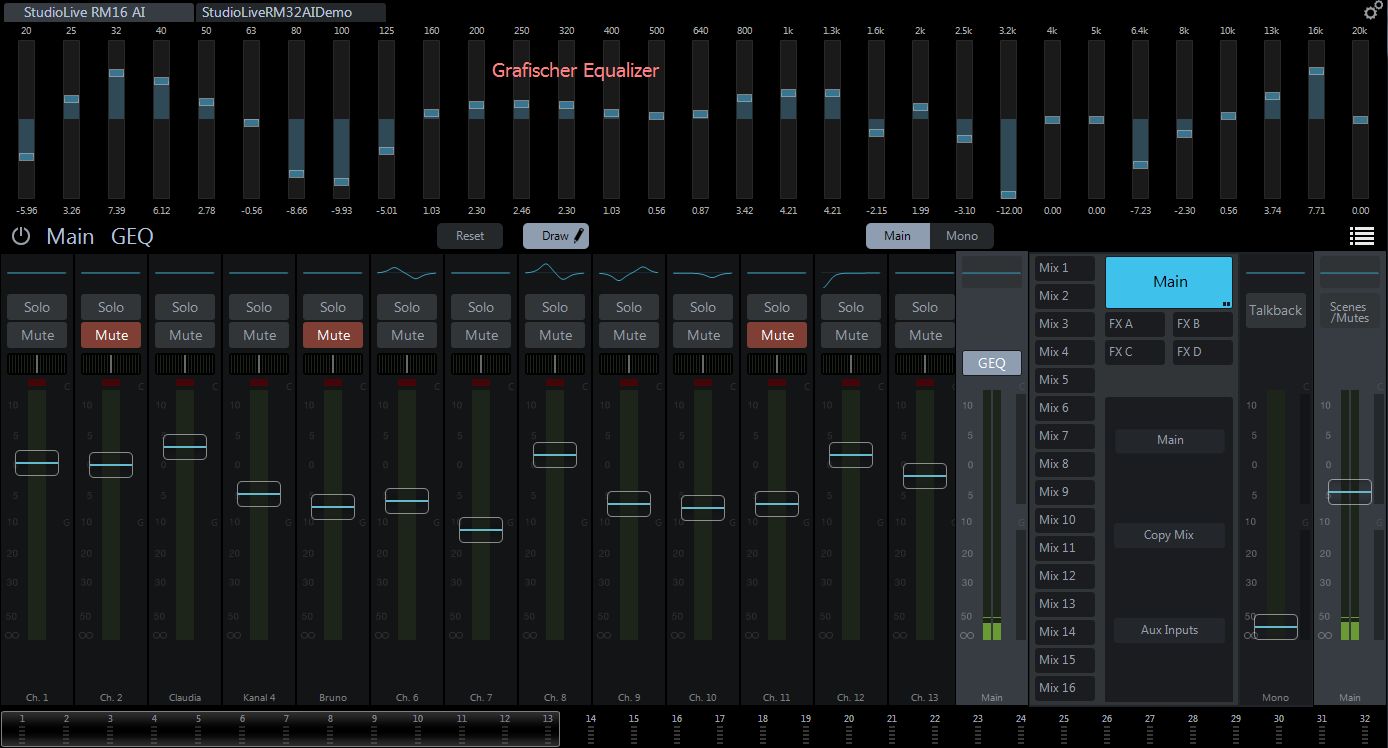Select Mix 1 bus
Viewport: 1388px width, 748px height.
click(x=1065, y=268)
